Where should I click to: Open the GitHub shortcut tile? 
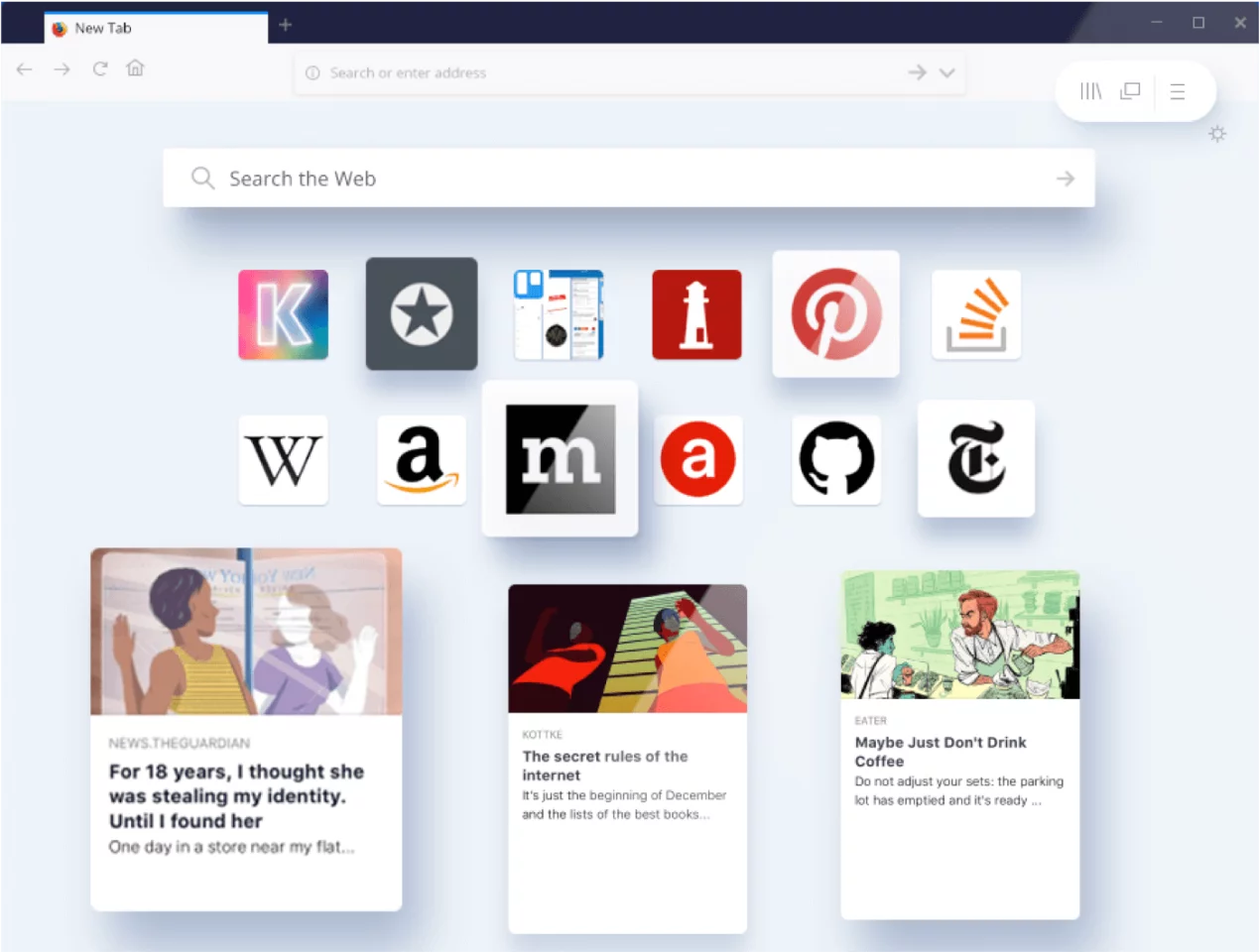835,459
